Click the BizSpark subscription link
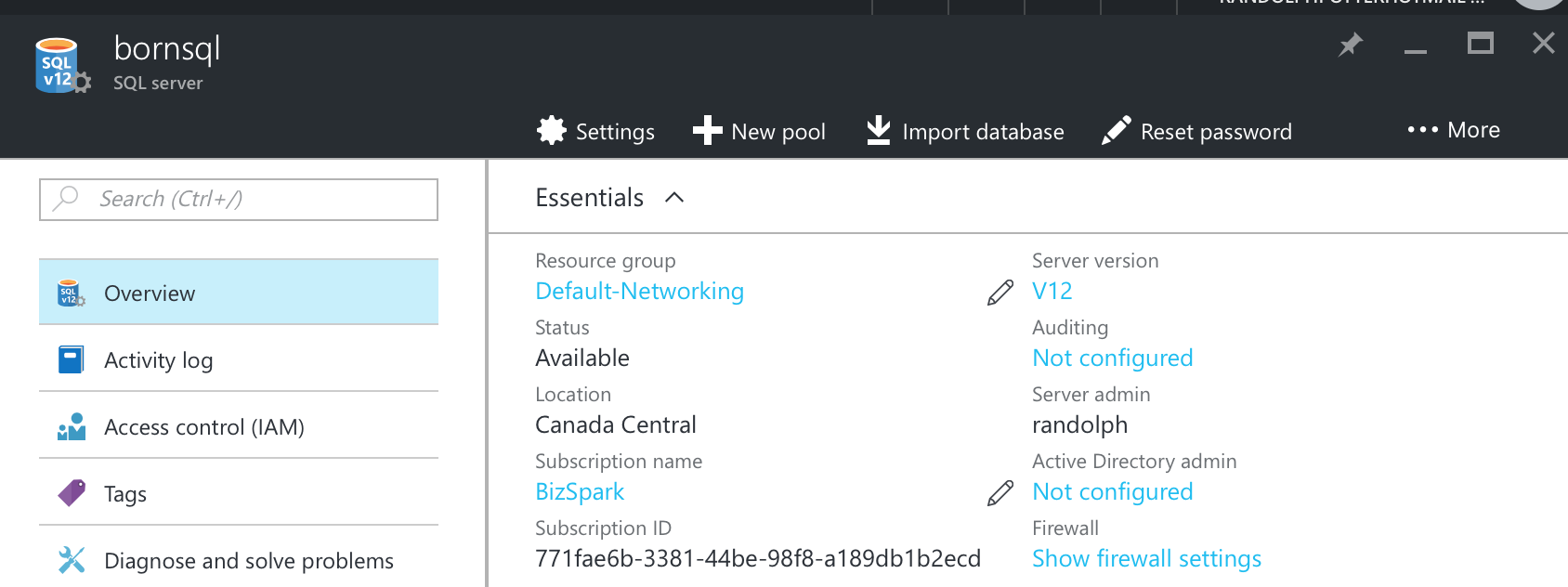This screenshot has width=1568, height=587. 580,491
